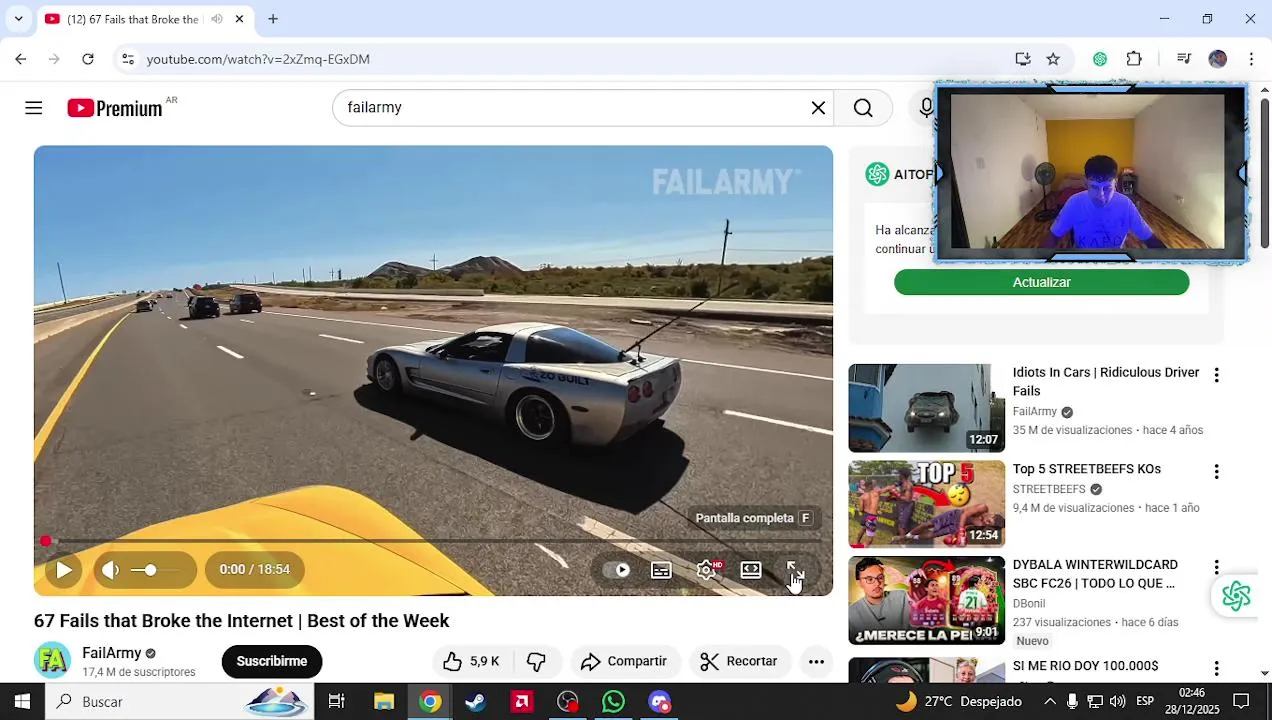Adjust the player volume slider

pyautogui.click(x=158, y=570)
